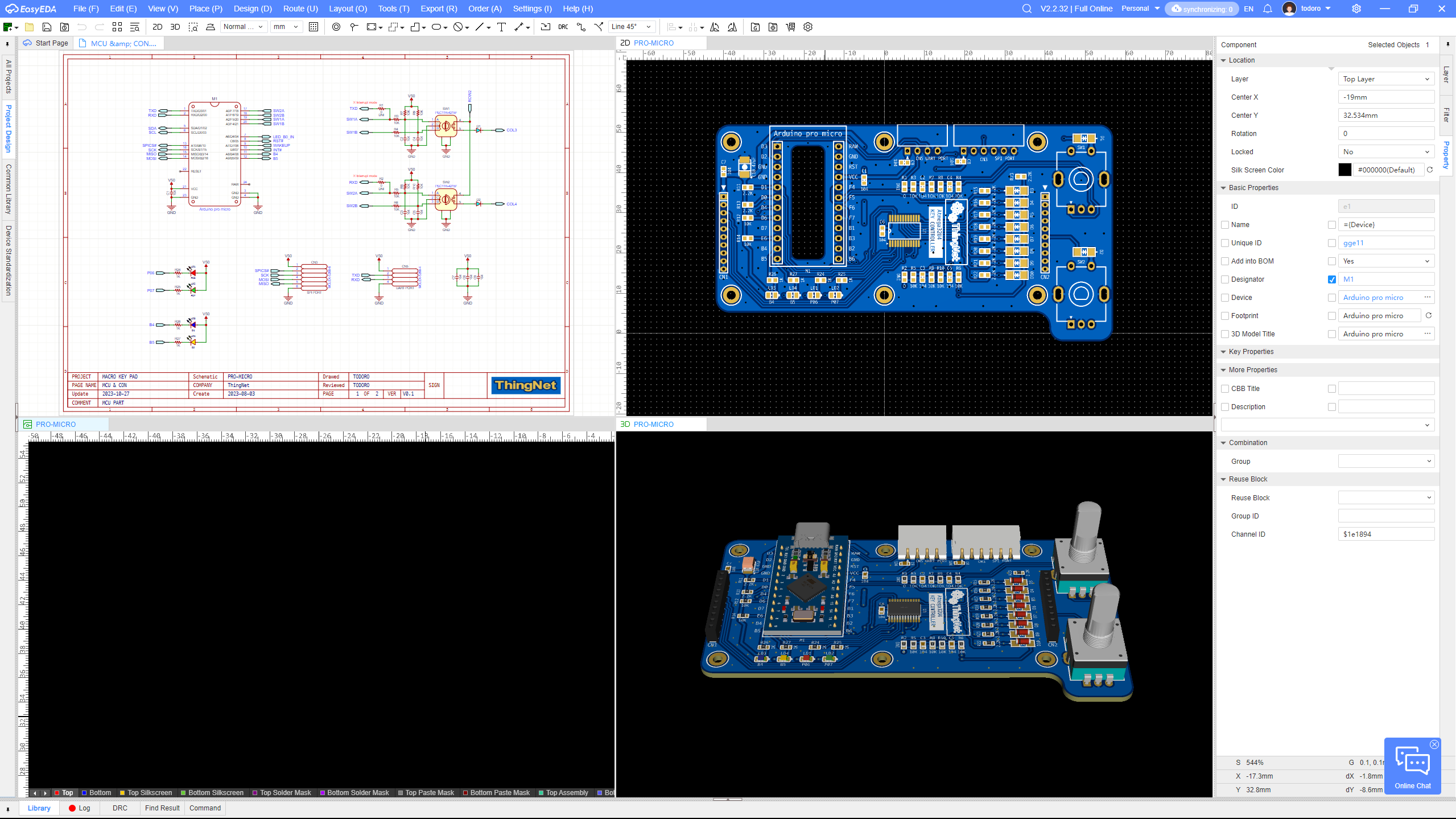
Task: Open the Gerber export folder icon
Action: click(756, 27)
